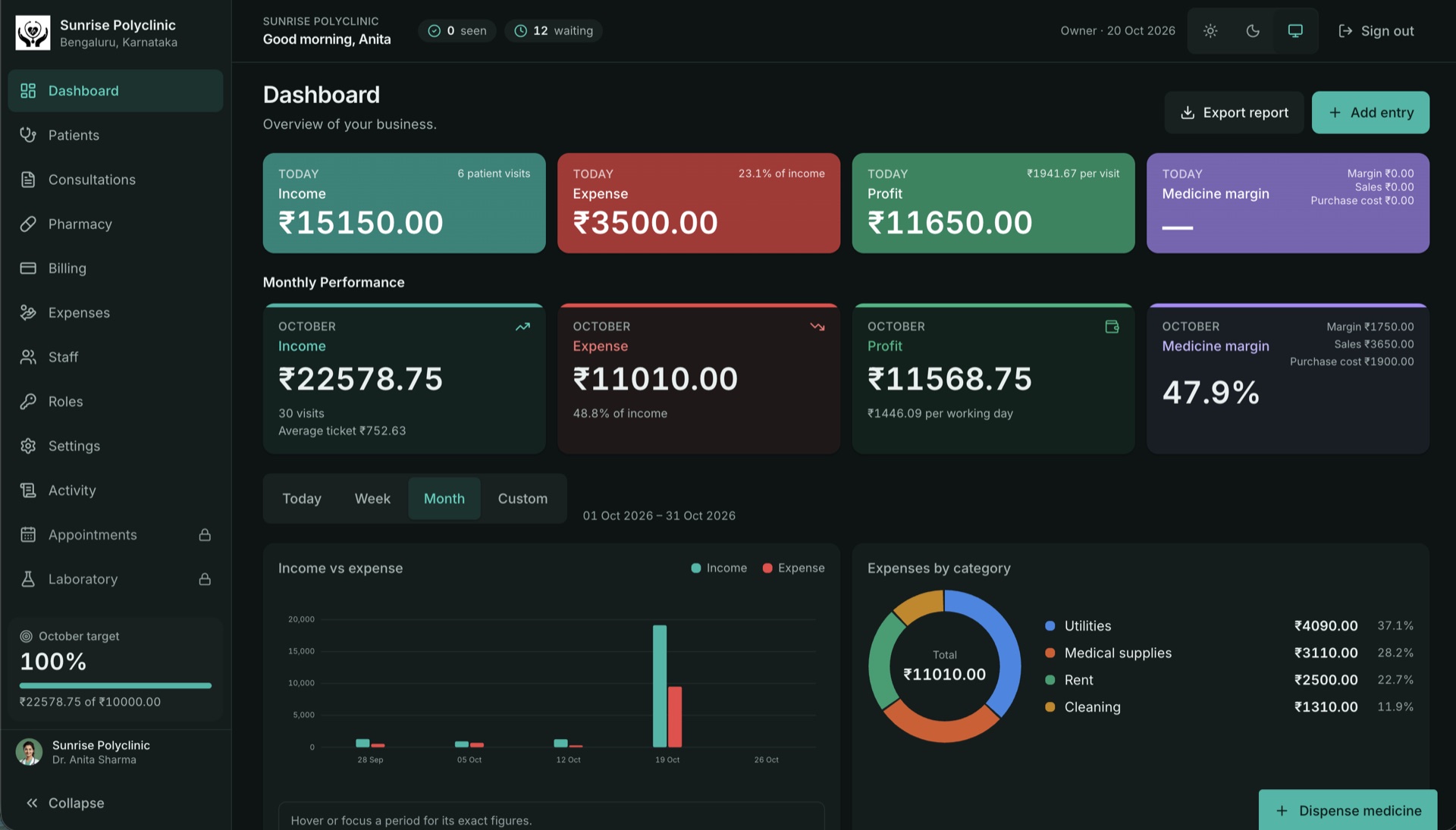Click the trending-up icon on October Income card
Image resolution: width=1456 pixels, height=830 pixels.
[522, 327]
